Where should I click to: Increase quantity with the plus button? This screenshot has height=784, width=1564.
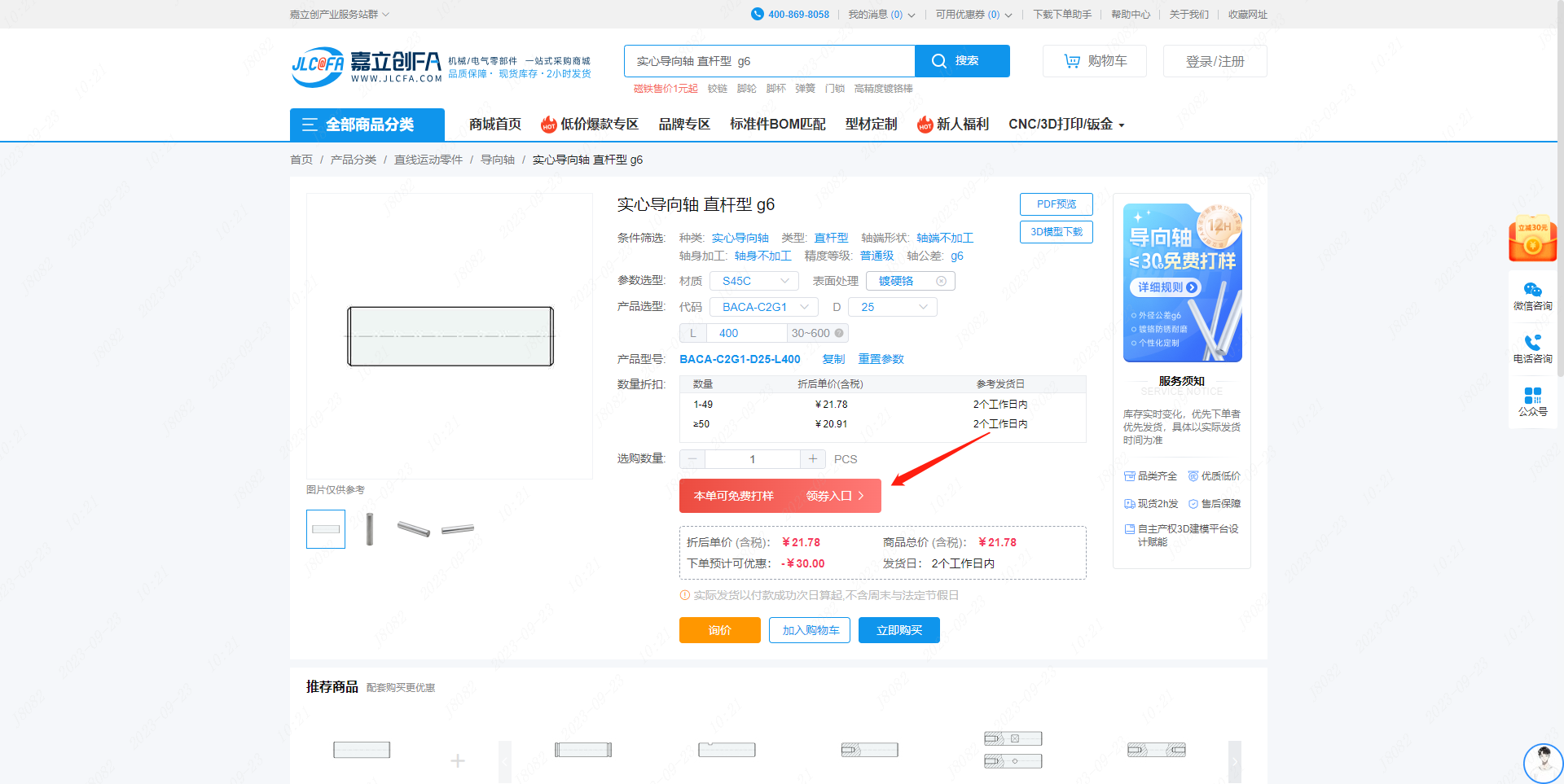[x=812, y=459]
